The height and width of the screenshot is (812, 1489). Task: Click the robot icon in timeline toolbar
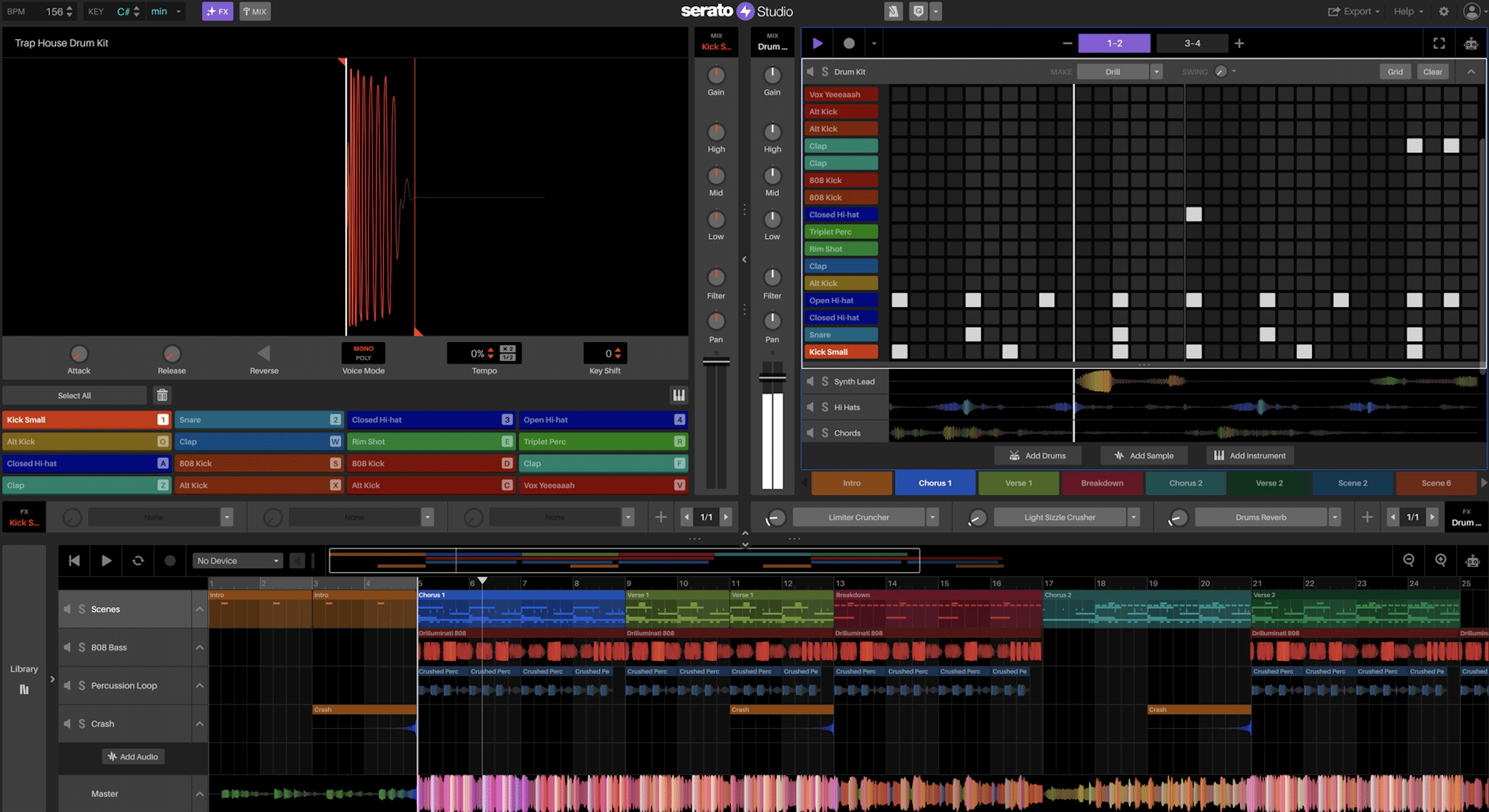[1473, 561]
